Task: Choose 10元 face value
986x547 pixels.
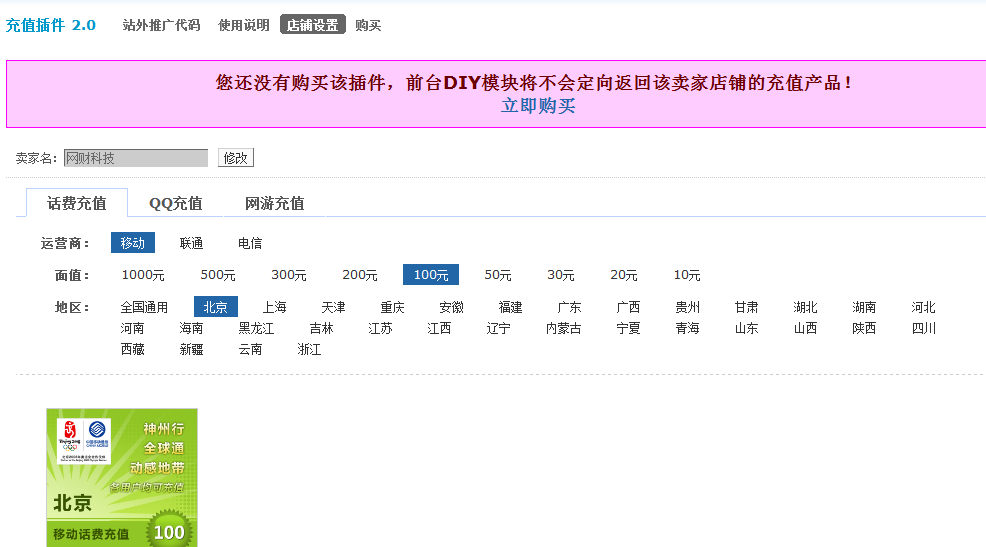Action: coord(687,275)
